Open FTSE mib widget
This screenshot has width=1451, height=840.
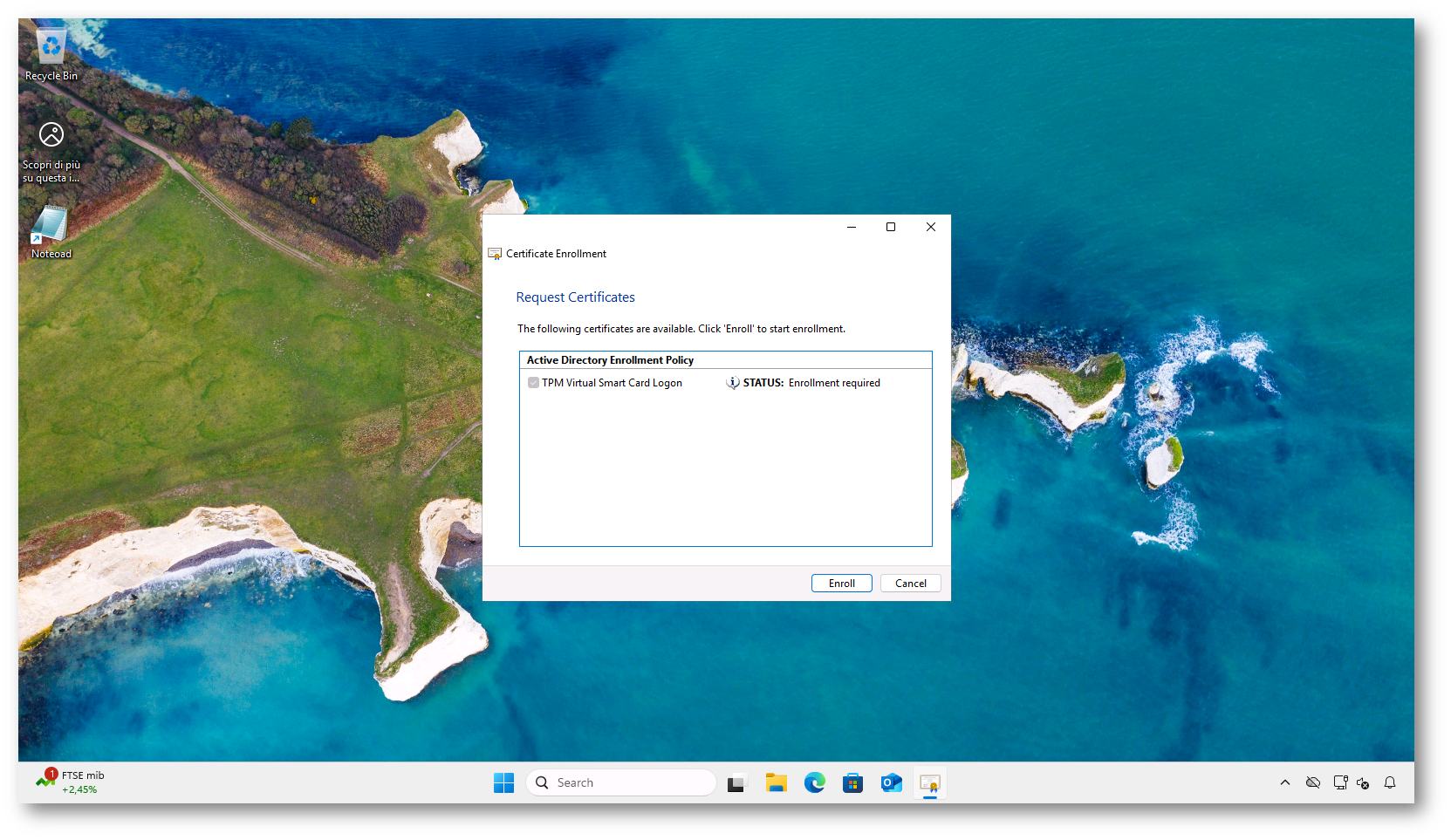(71, 782)
